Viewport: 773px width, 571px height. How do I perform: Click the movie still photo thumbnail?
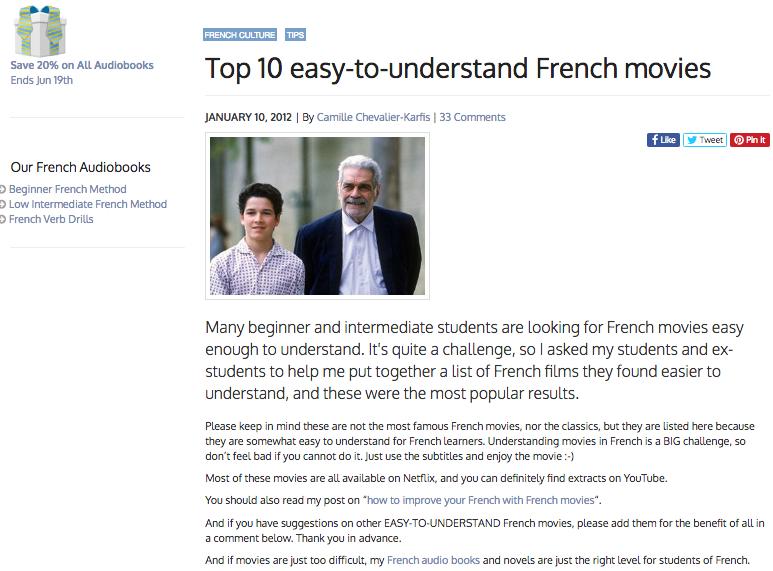click(317, 216)
